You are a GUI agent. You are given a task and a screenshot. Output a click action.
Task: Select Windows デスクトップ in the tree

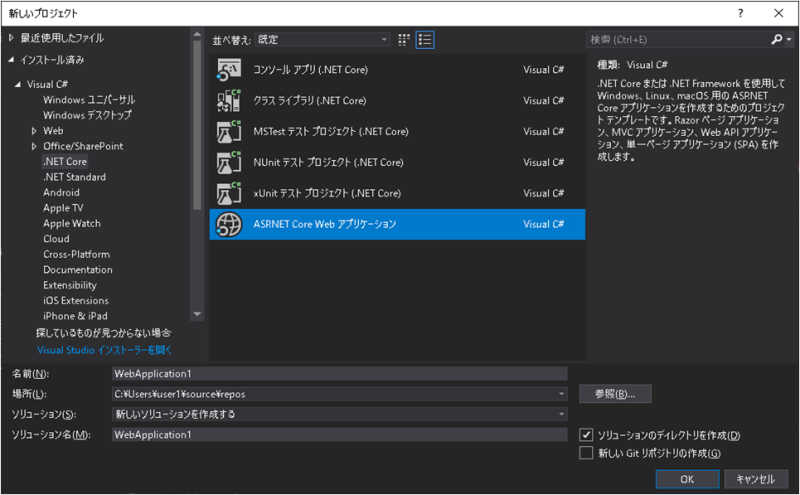87,115
